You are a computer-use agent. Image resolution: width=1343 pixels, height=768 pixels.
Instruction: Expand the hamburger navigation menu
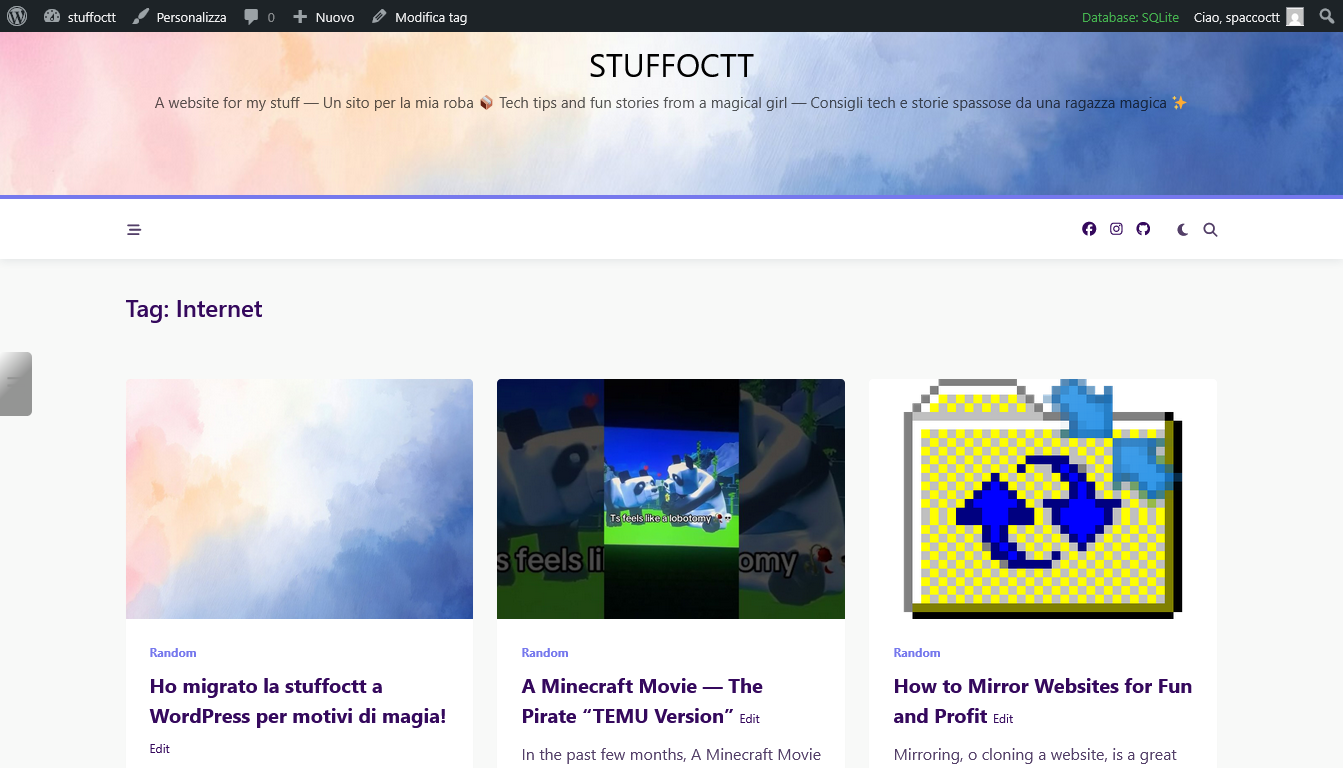pos(134,230)
